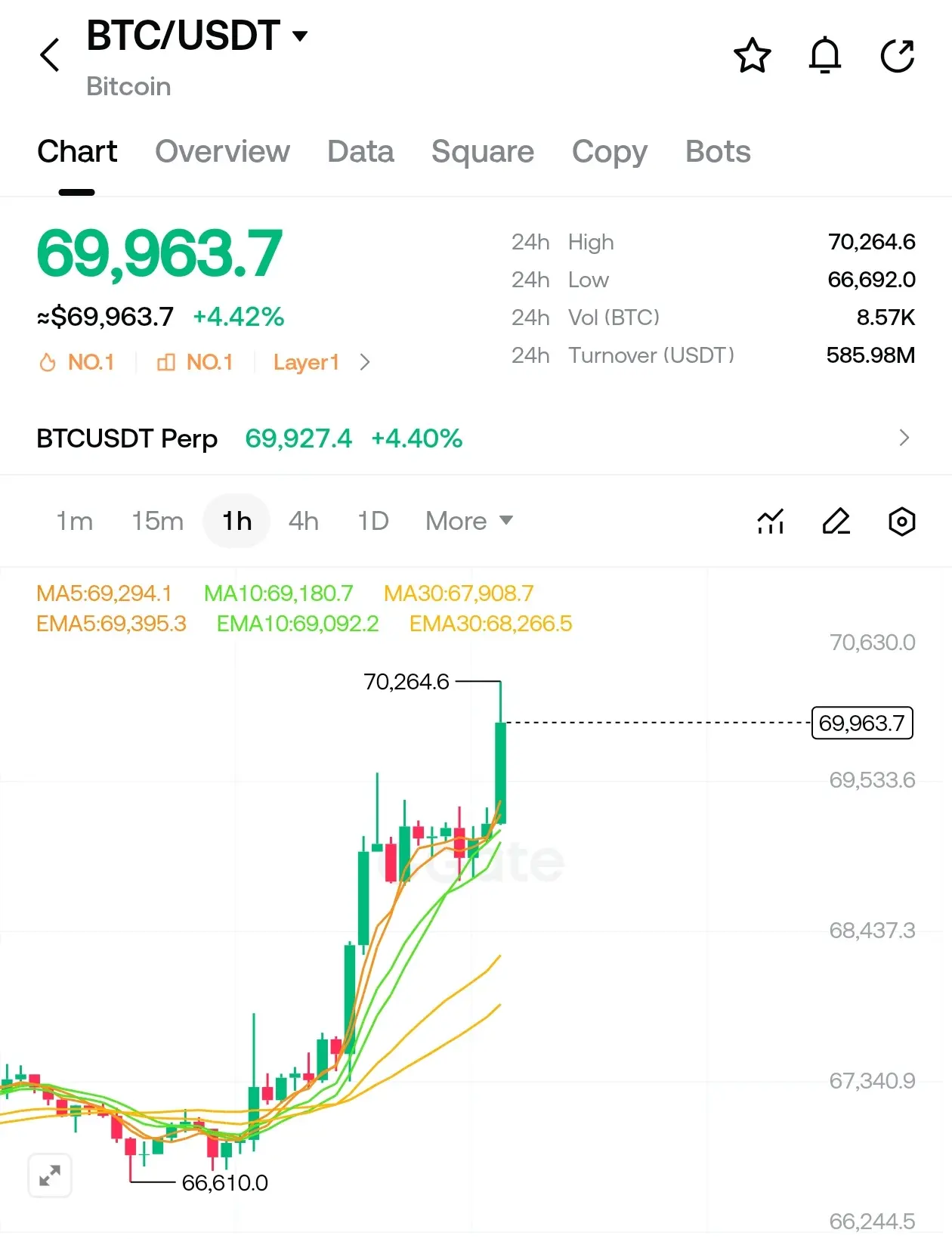The width and height of the screenshot is (952, 1239).
Task: Open chart indicators icon
Action: point(771,521)
